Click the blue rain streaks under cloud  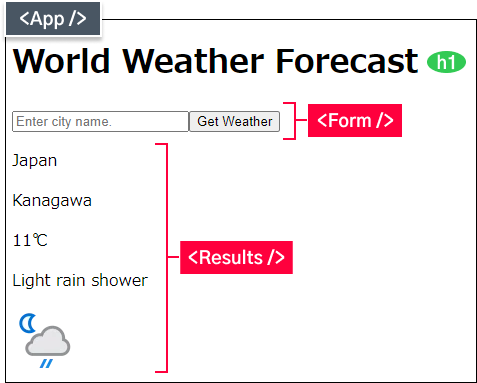click(x=46, y=363)
